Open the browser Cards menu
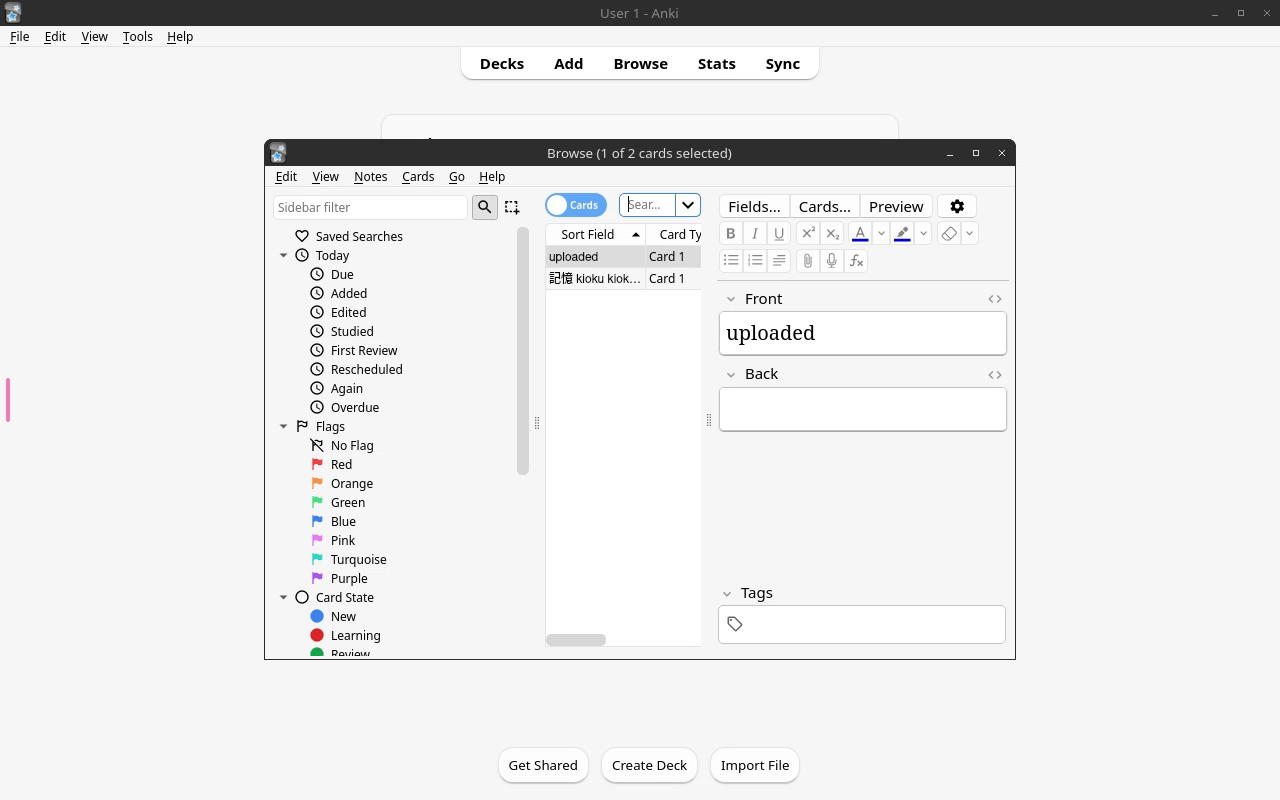The image size is (1280, 800). tap(418, 176)
